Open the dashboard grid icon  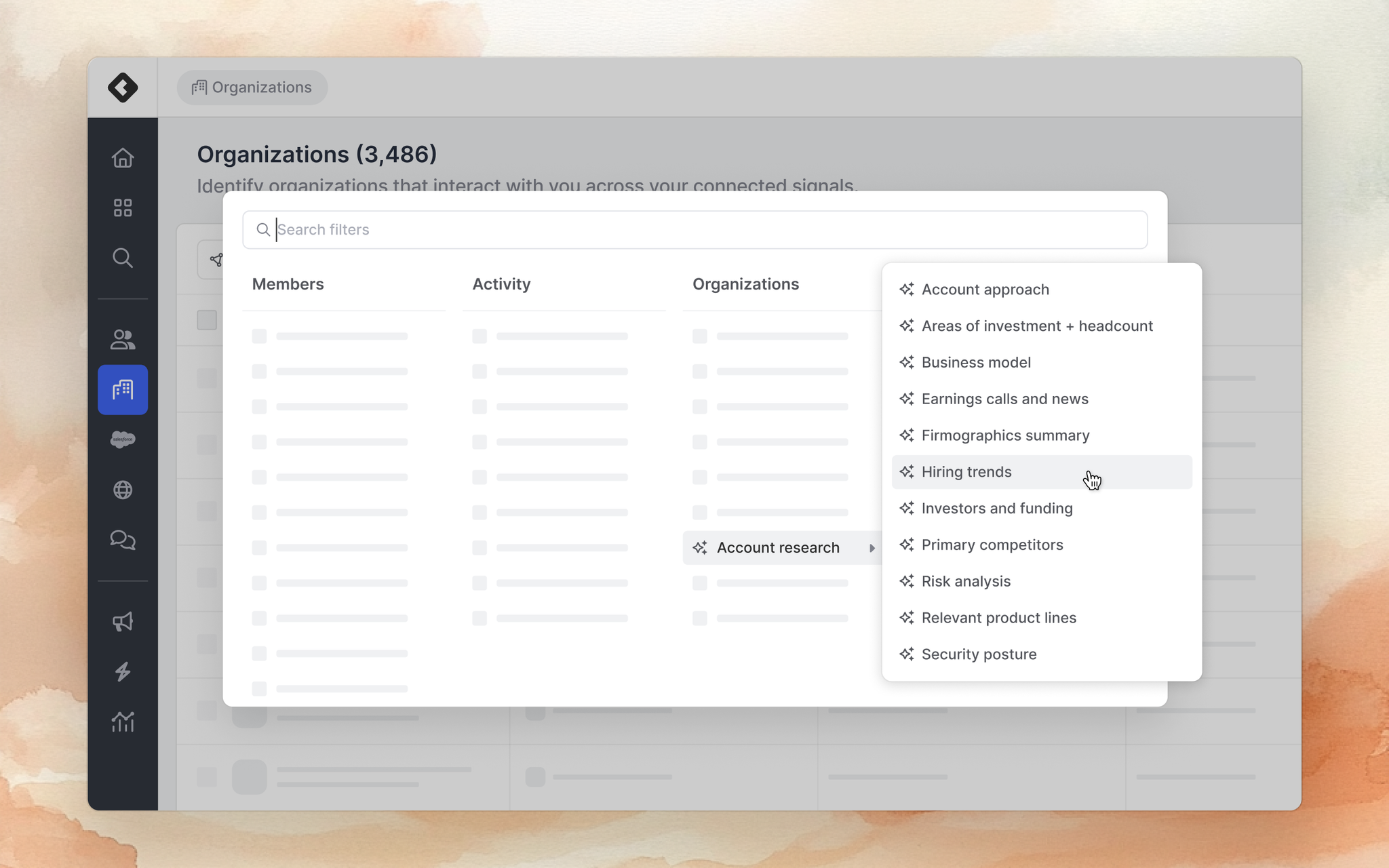click(x=123, y=208)
